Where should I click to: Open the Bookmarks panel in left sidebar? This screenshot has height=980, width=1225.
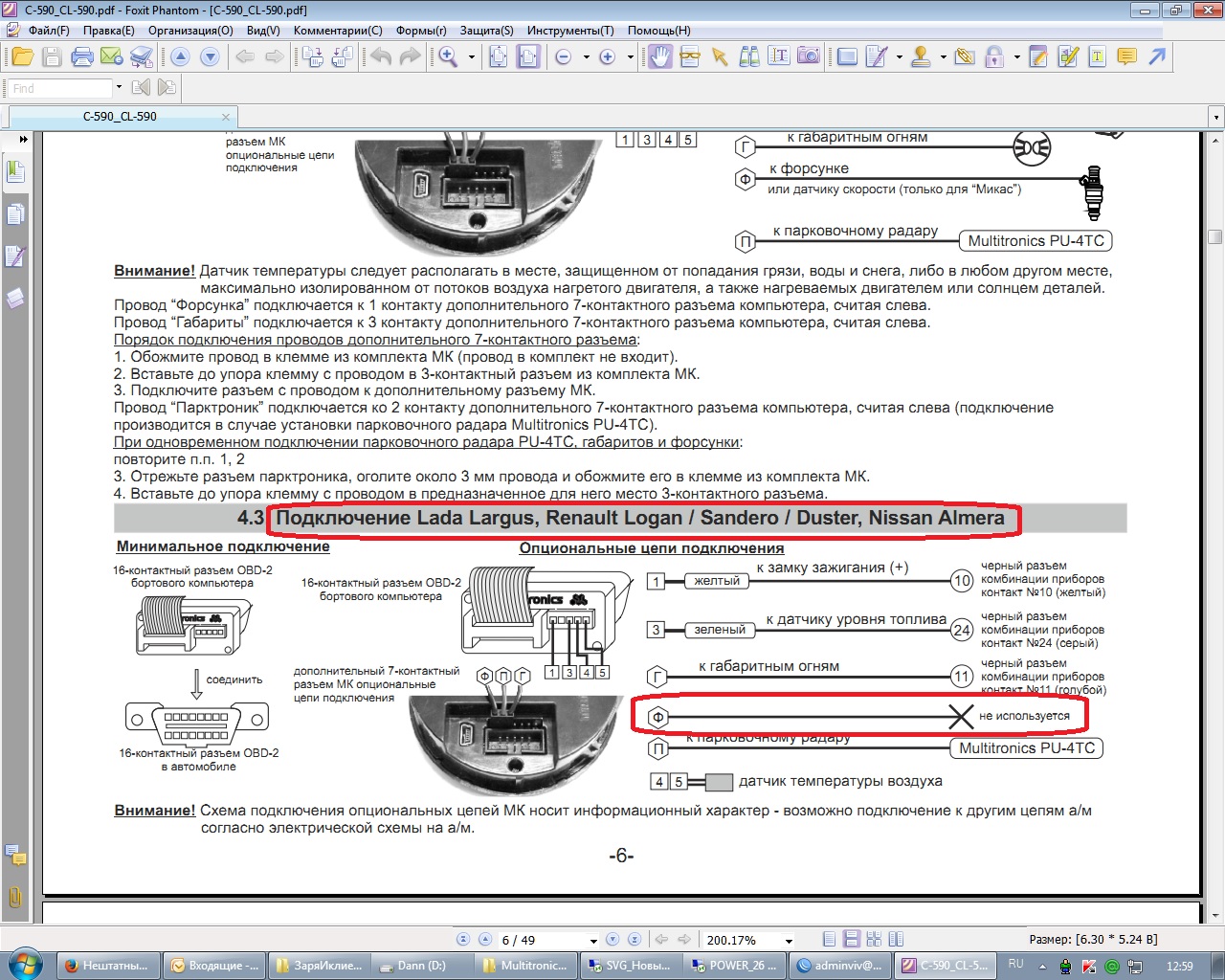coord(14,172)
